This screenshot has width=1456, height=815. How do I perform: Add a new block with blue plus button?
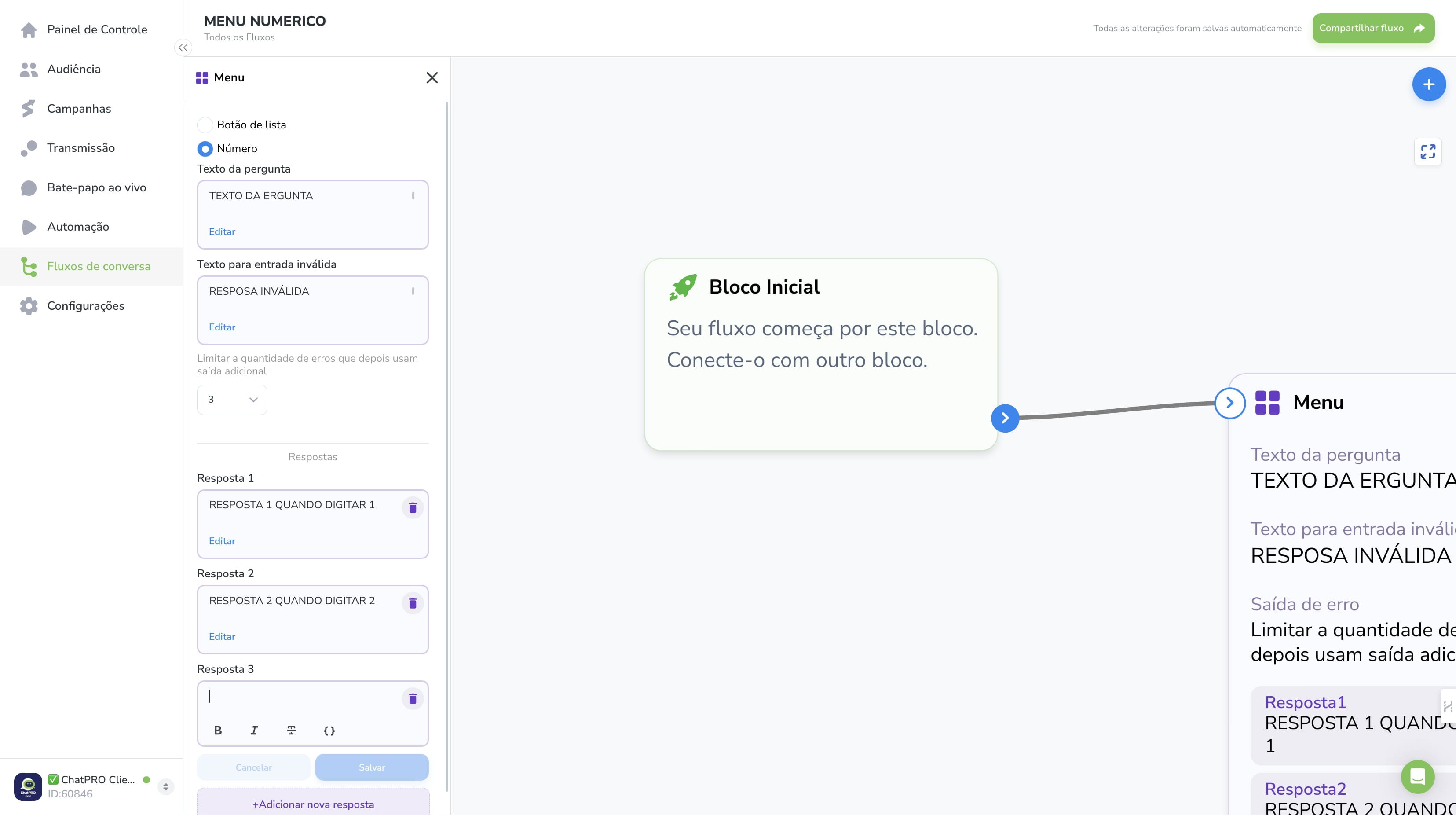pos(1429,84)
